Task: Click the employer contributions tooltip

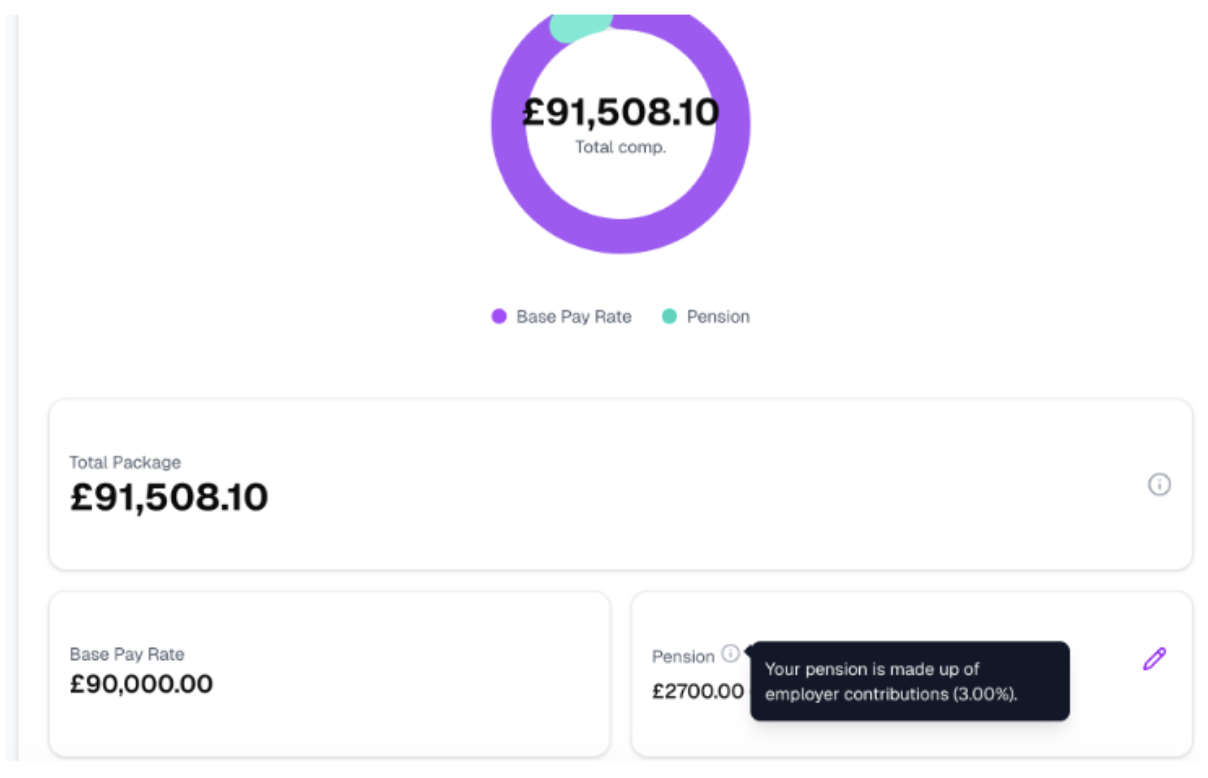Action: click(x=909, y=681)
